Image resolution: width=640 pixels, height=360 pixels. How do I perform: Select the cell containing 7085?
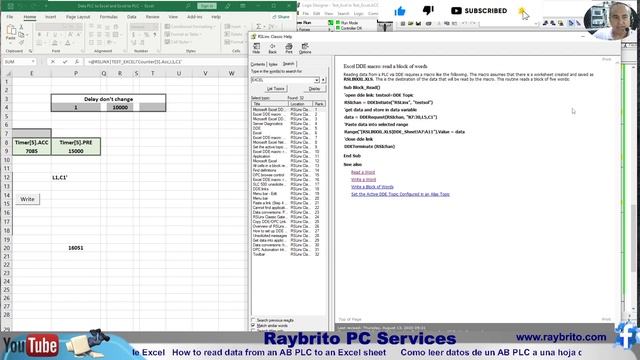[x=31, y=151]
